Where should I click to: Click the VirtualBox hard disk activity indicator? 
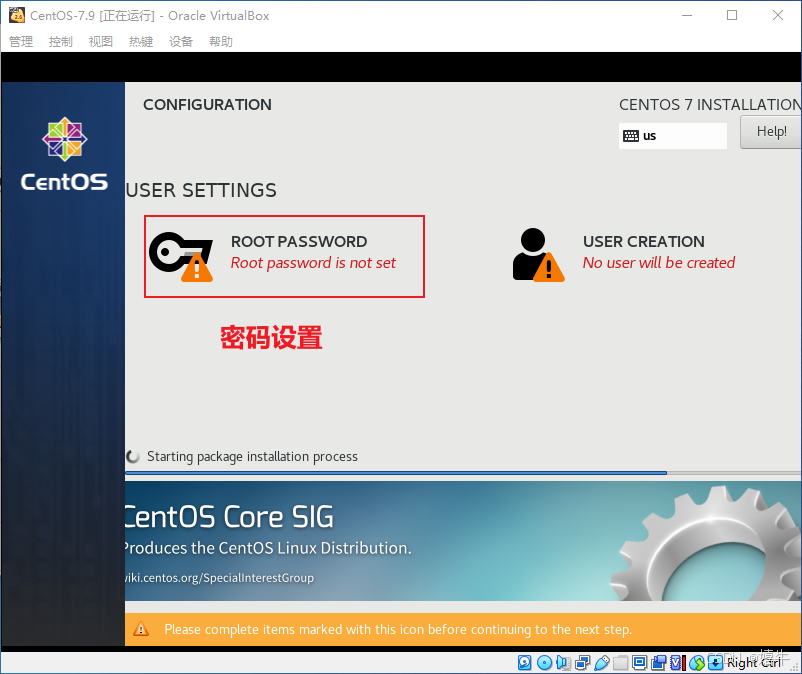pyautogui.click(x=524, y=662)
